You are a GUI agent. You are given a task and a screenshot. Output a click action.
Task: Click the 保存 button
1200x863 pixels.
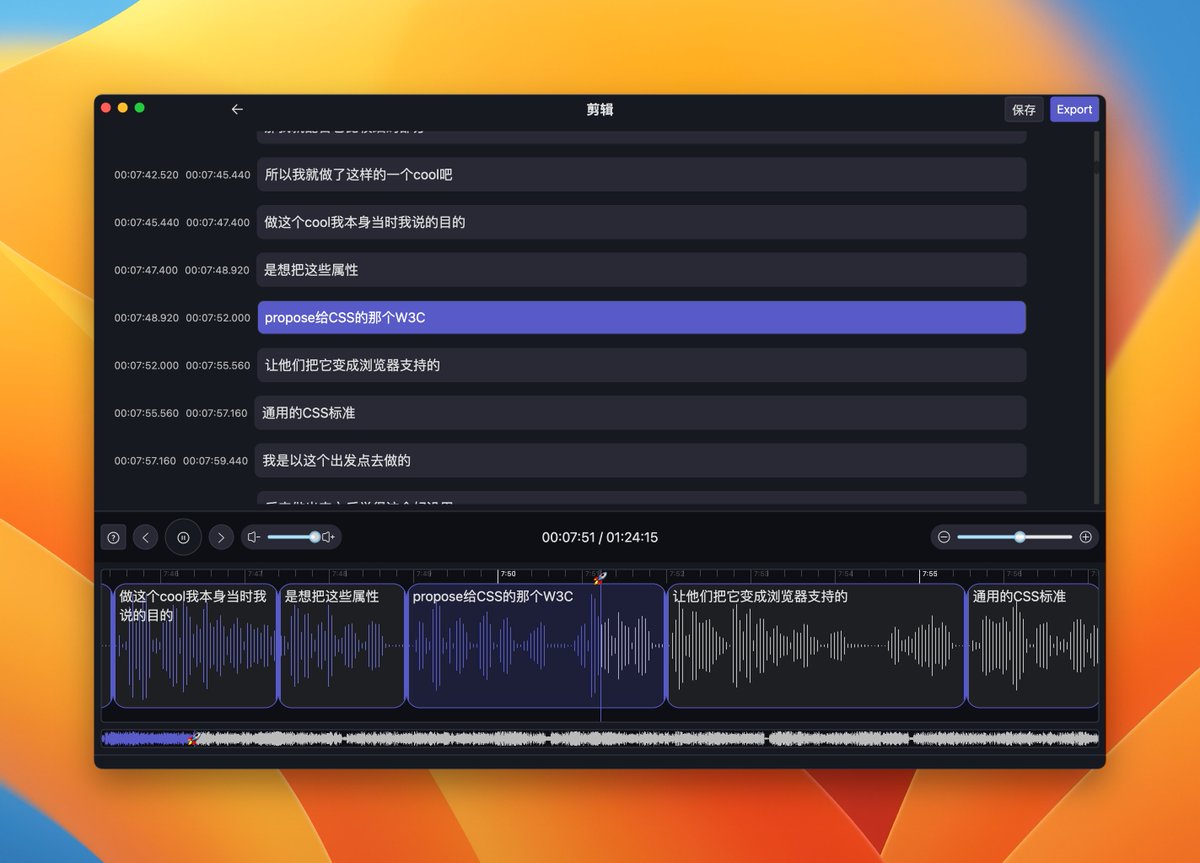click(x=1024, y=110)
